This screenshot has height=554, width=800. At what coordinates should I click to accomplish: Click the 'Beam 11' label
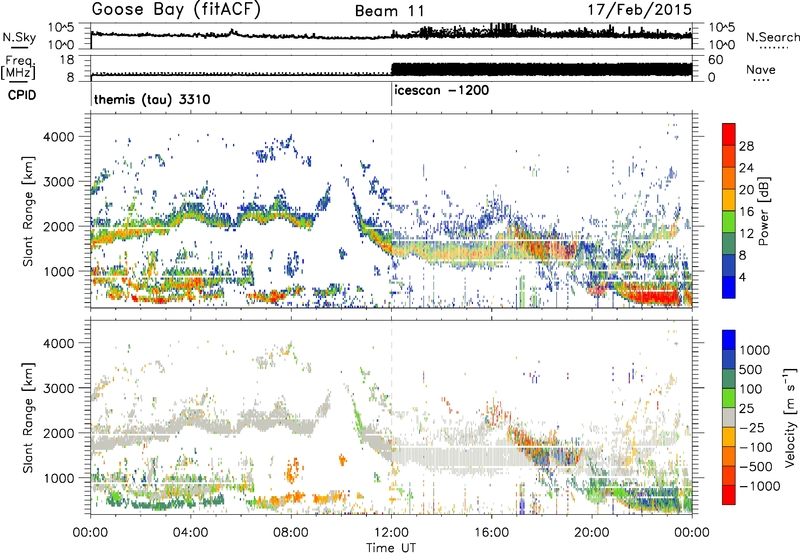click(389, 11)
